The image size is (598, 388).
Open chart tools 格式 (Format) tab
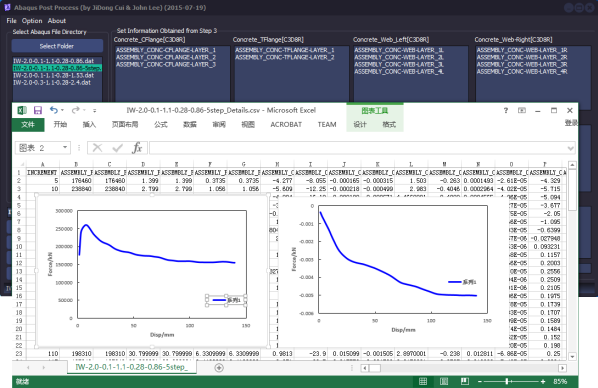(x=389, y=124)
